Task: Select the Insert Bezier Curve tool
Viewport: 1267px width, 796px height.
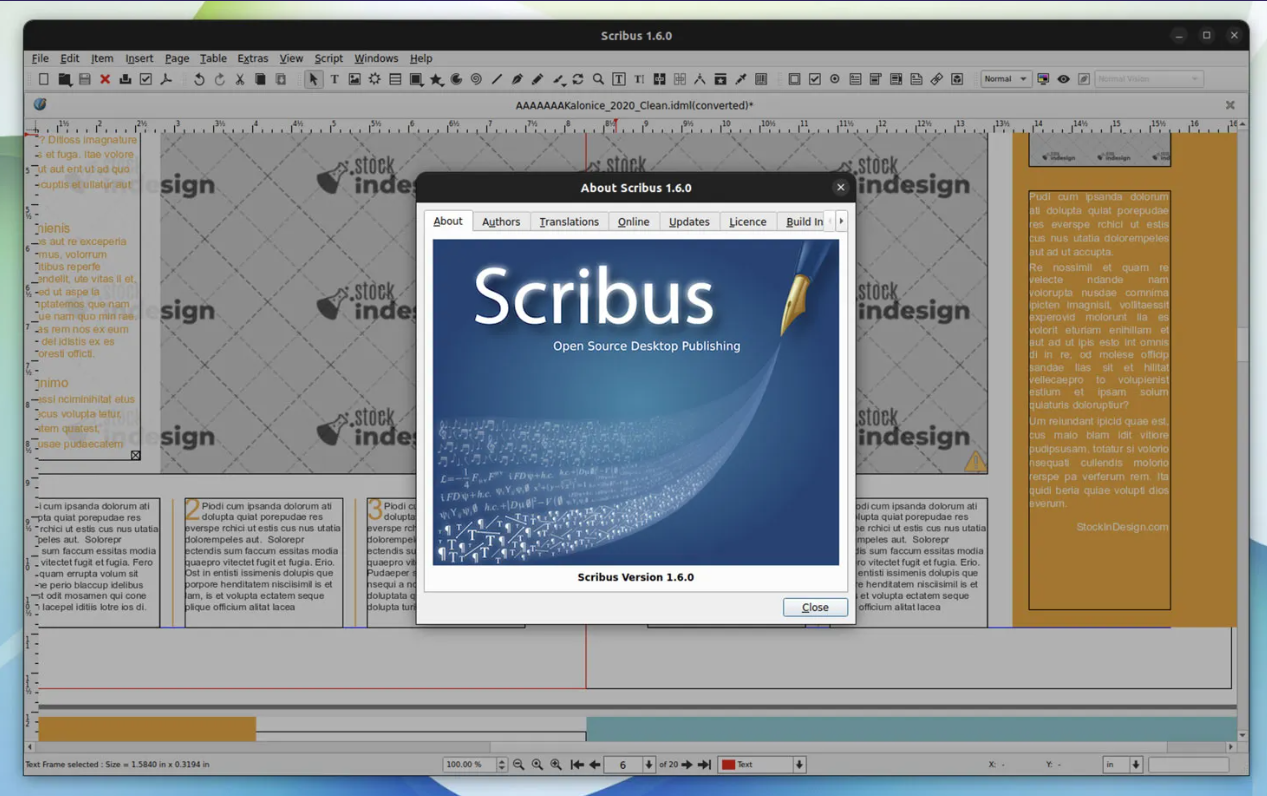Action: [x=518, y=79]
